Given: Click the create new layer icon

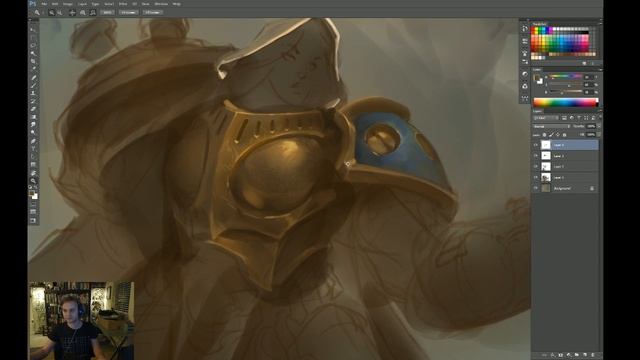Looking at the screenshot, I should tap(585, 355).
